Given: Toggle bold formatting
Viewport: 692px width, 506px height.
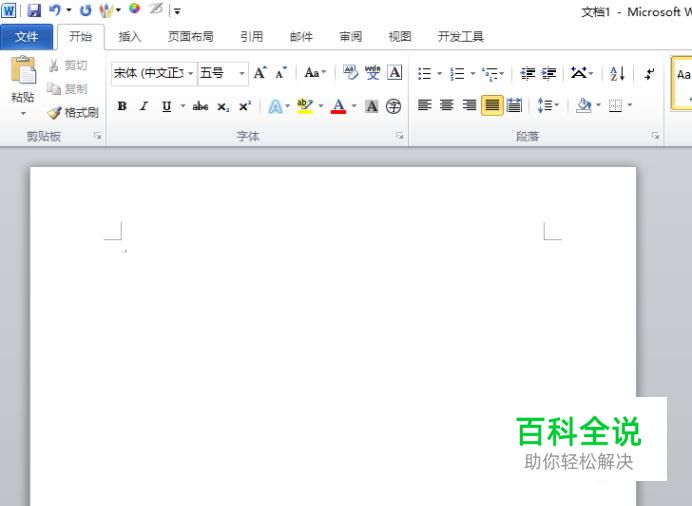Looking at the screenshot, I should point(122,106).
